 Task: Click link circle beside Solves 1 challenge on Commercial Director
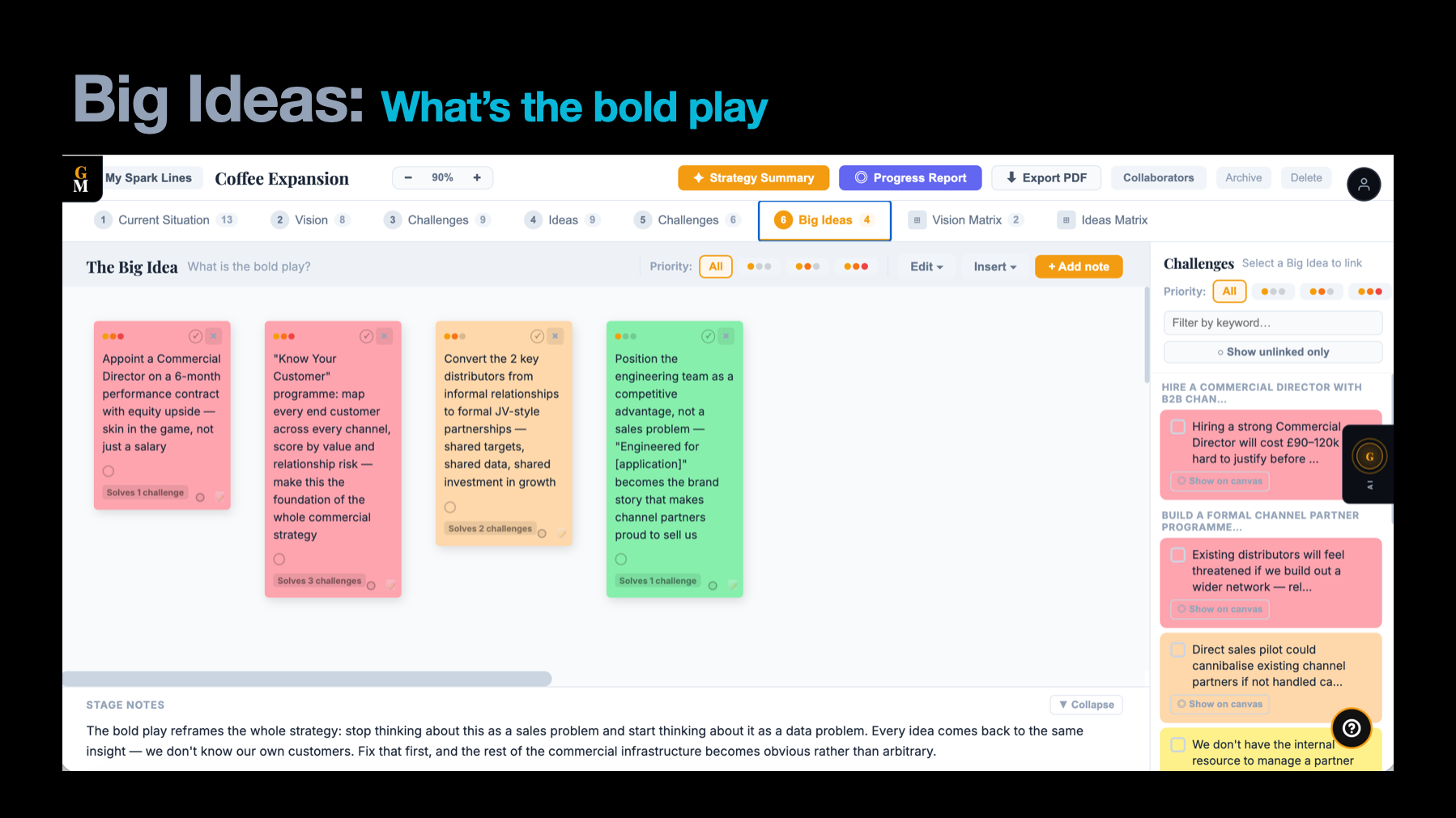[x=200, y=497]
